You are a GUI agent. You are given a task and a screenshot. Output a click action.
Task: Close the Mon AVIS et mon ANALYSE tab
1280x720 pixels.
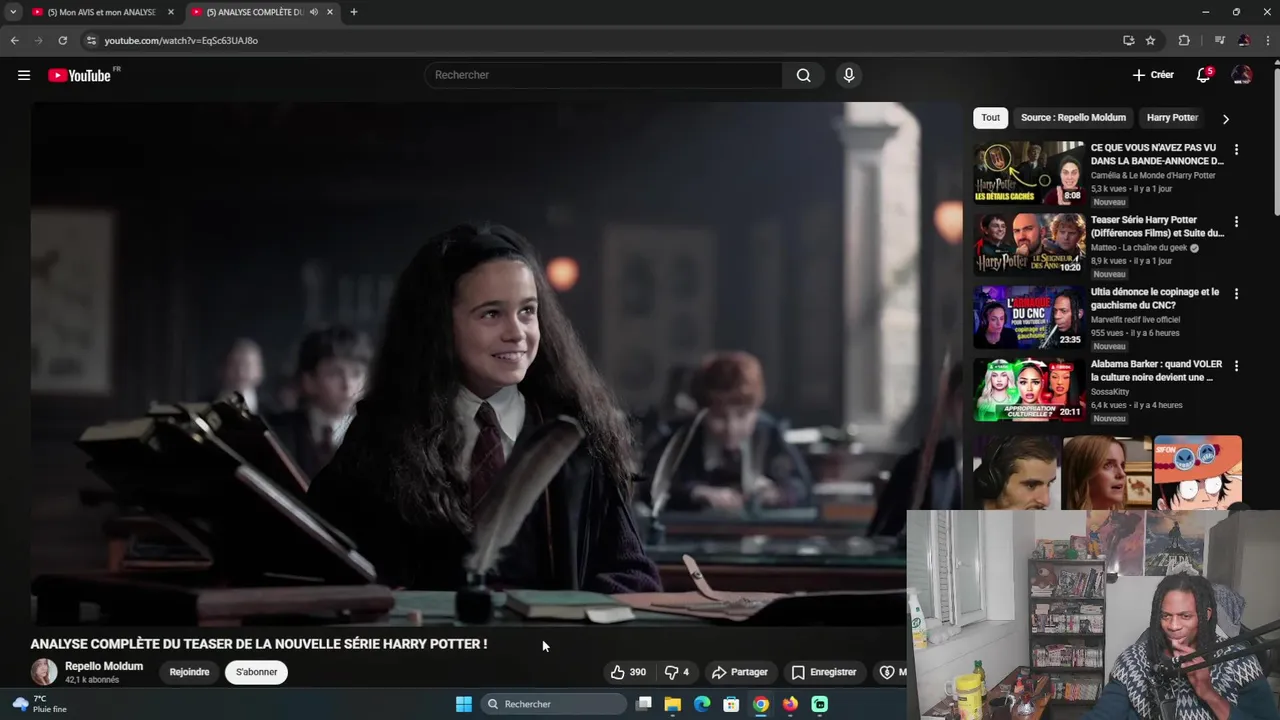(x=171, y=12)
